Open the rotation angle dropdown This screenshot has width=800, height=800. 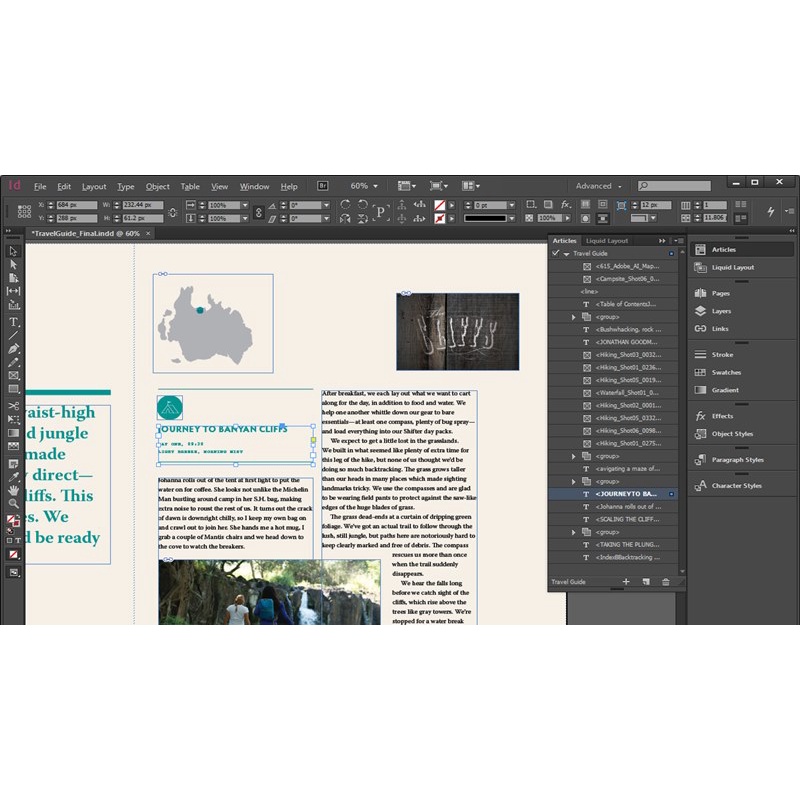[x=326, y=205]
